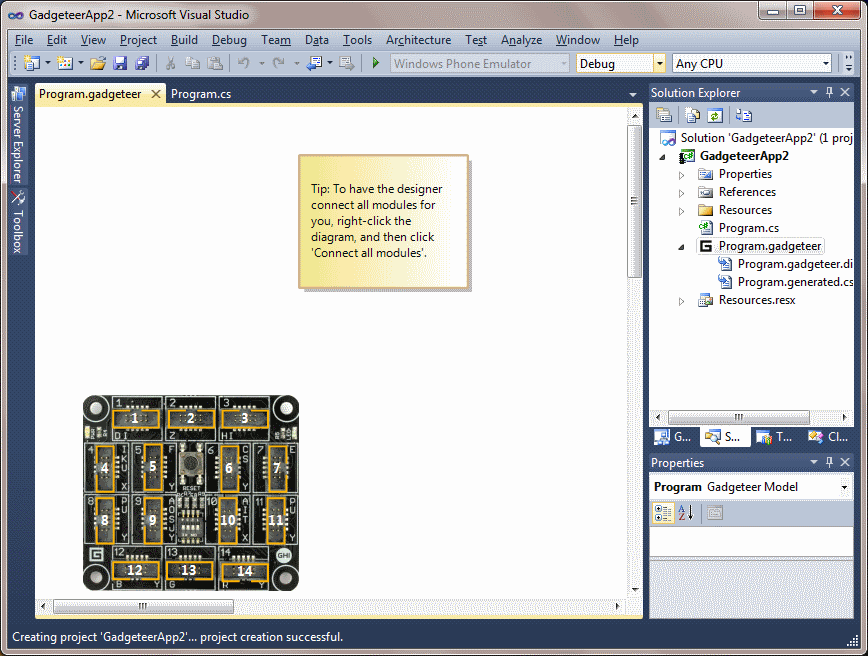Open the Architecture menu
This screenshot has width=868, height=656.
pos(418,40)
